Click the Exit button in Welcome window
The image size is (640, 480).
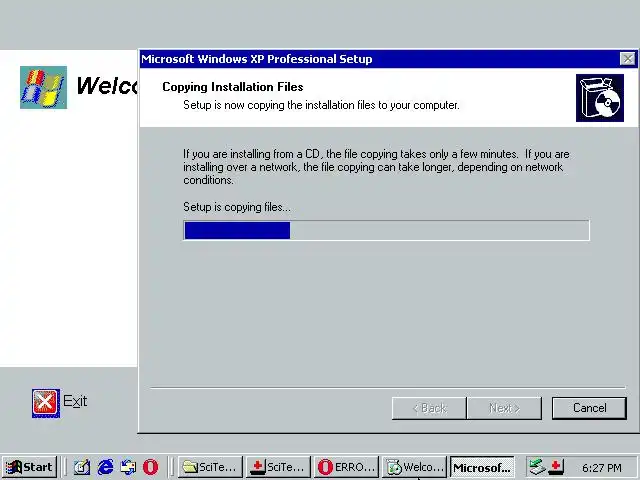(x=60, y=402)
